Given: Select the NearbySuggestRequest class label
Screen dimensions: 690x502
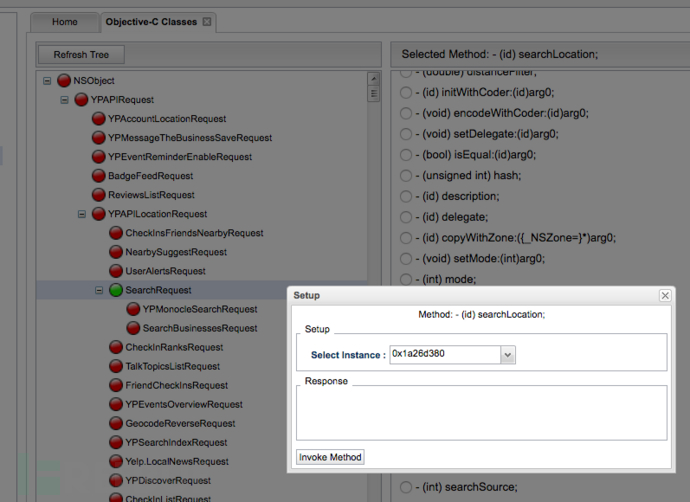Looking at the screenshot, I should tap(176, 252).
